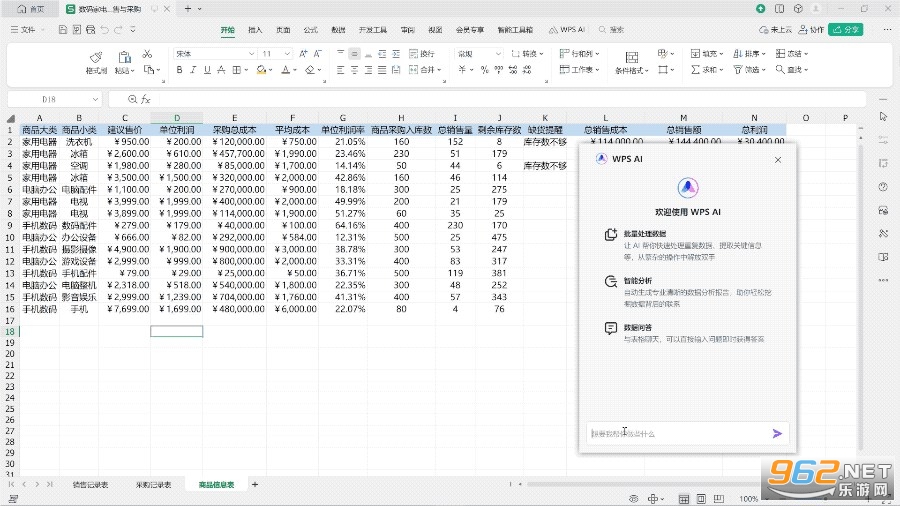The height and width of the screenshot is (506, 900).
Task: Increase font size with the A+ icon
Action: click(x=303, y=53)
